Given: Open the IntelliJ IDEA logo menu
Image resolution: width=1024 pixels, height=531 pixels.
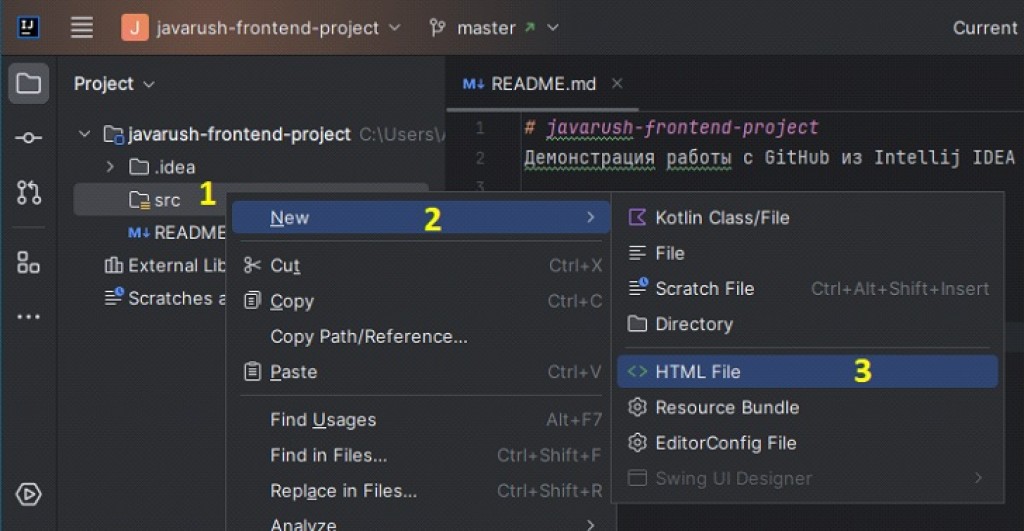Looking at the screenshot, I should (x=28, y=27).
